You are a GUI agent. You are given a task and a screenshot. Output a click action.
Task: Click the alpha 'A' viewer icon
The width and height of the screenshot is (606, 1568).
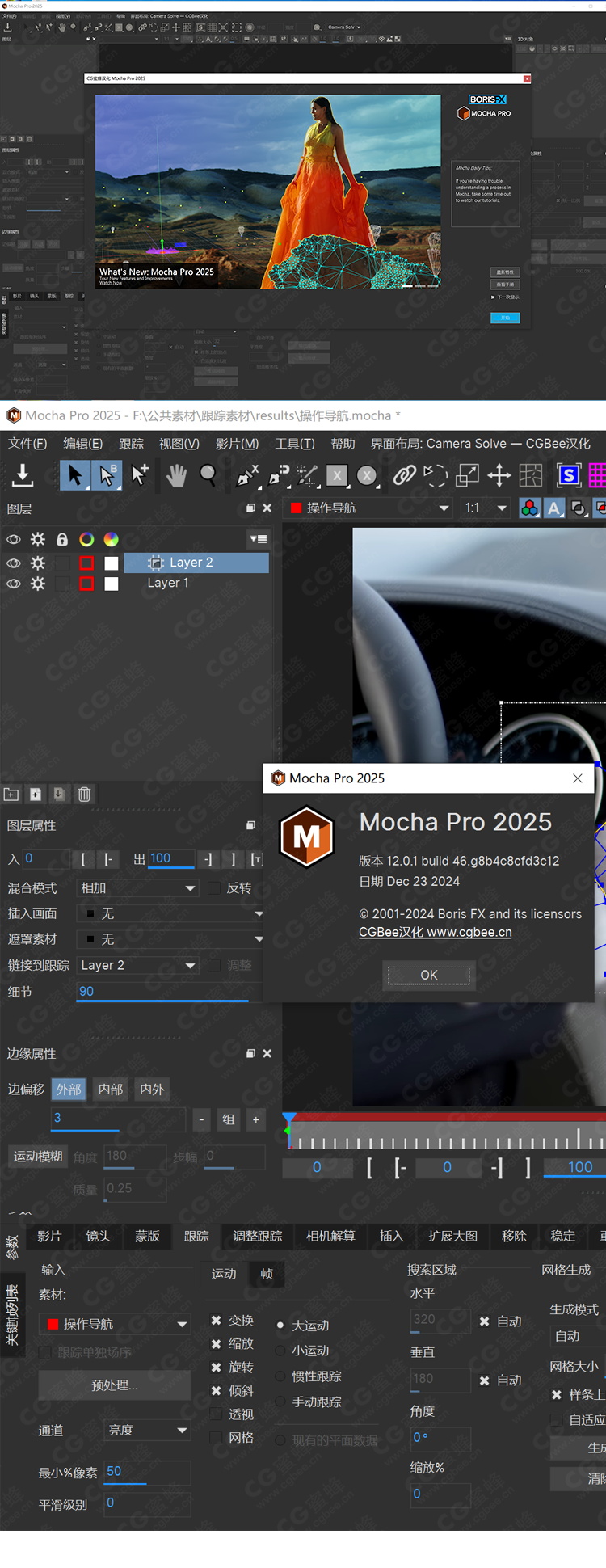pos(553,508)
